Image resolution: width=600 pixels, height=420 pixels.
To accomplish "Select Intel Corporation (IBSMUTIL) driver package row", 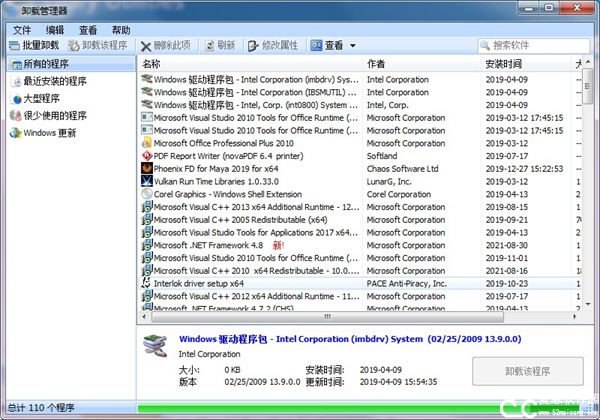I will click(360, 92).
